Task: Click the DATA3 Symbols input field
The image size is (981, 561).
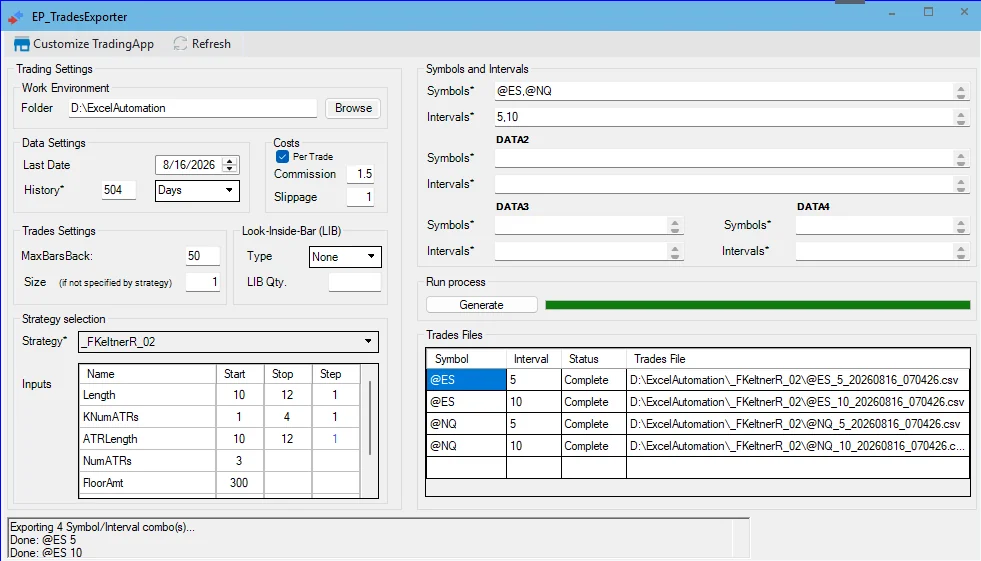Action: coord(581,225)
